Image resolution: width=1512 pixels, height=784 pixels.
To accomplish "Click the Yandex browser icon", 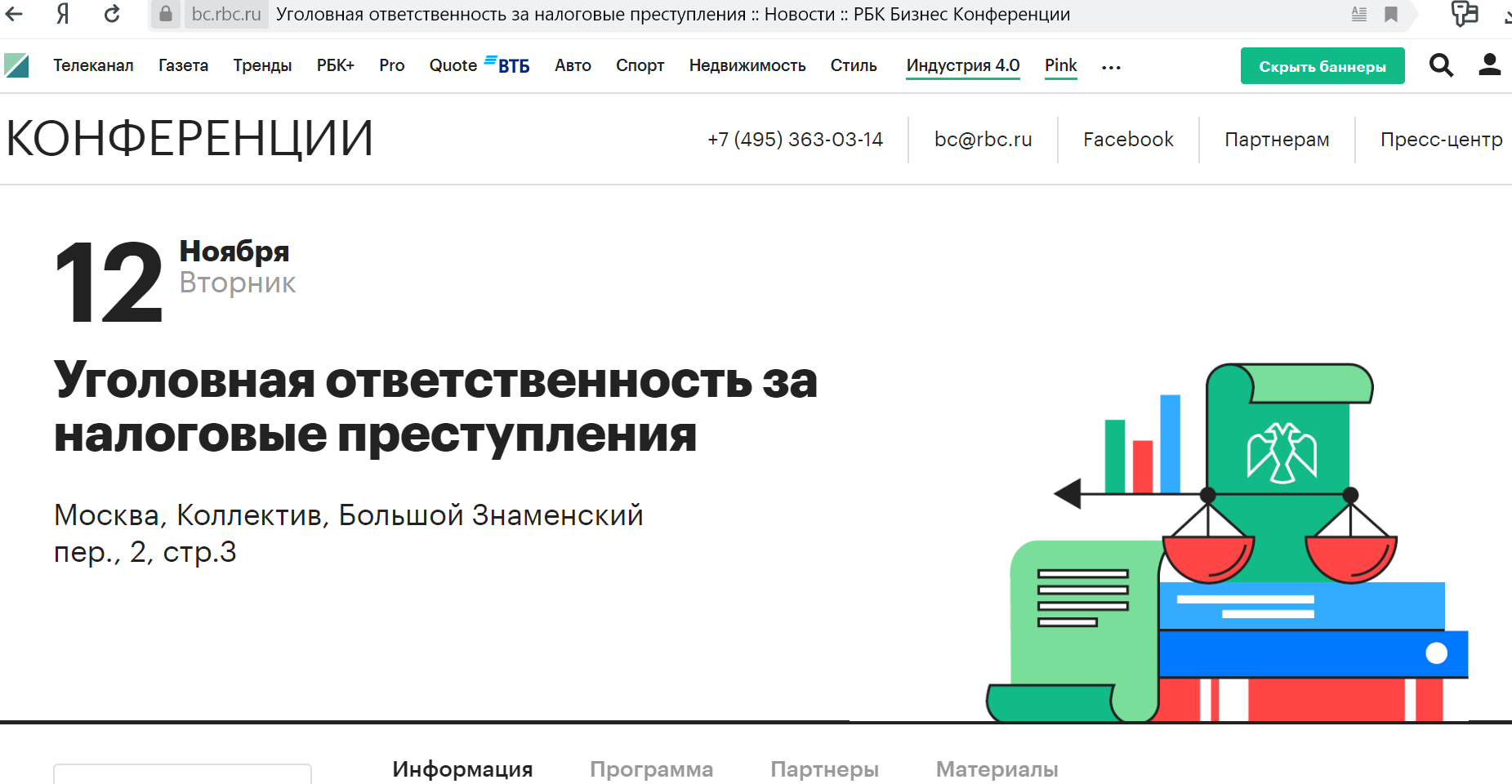I will [62, 14].
